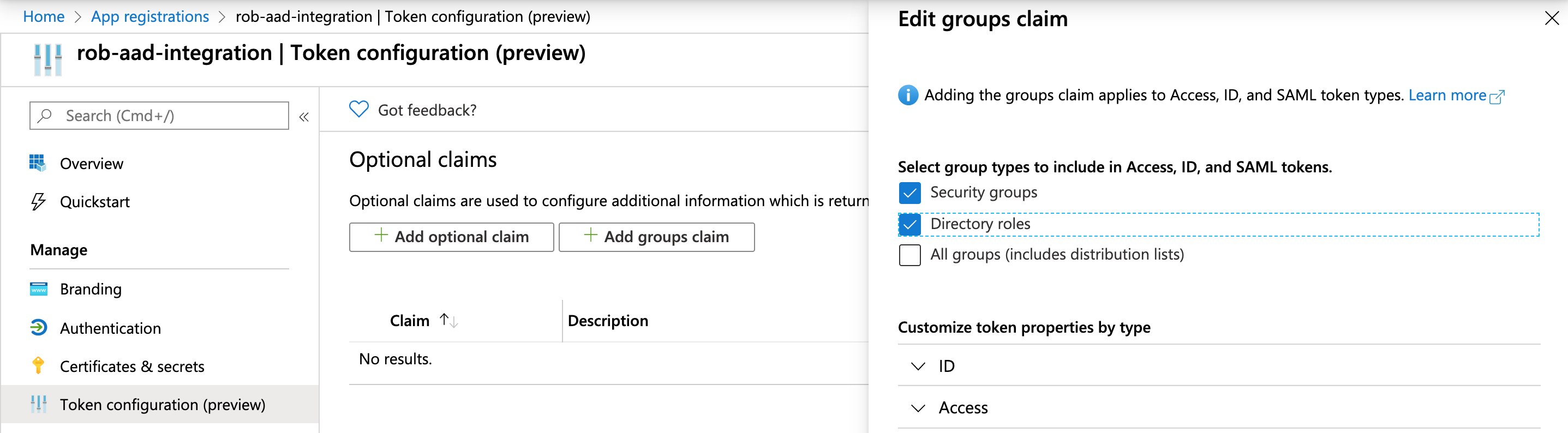
Task: Click Add groups claim button
Action: coord(656,237)
